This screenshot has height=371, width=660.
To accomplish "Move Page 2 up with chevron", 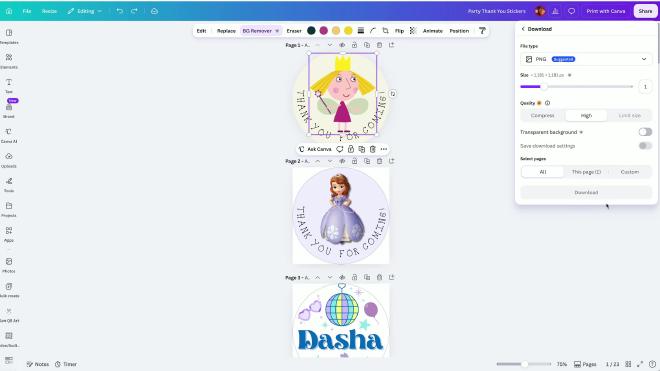I will tap(317, 161).
